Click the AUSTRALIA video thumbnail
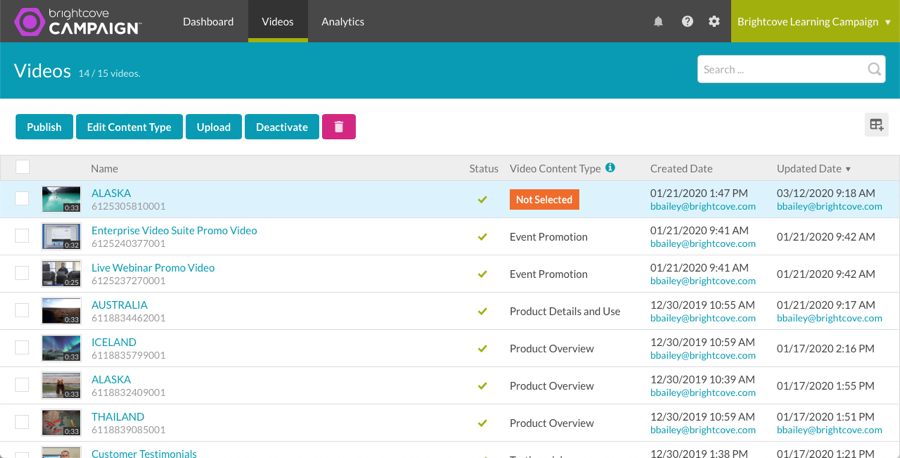Viewport: 900px width, 458px height. pos(61,311)
